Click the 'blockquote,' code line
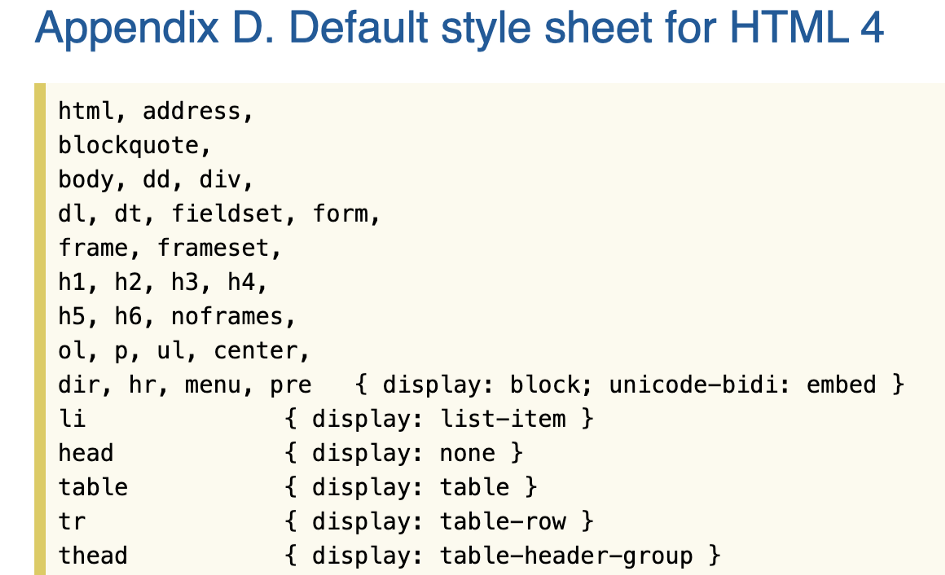The height and width of the screenshot is (575, 945). coord(134,146)
